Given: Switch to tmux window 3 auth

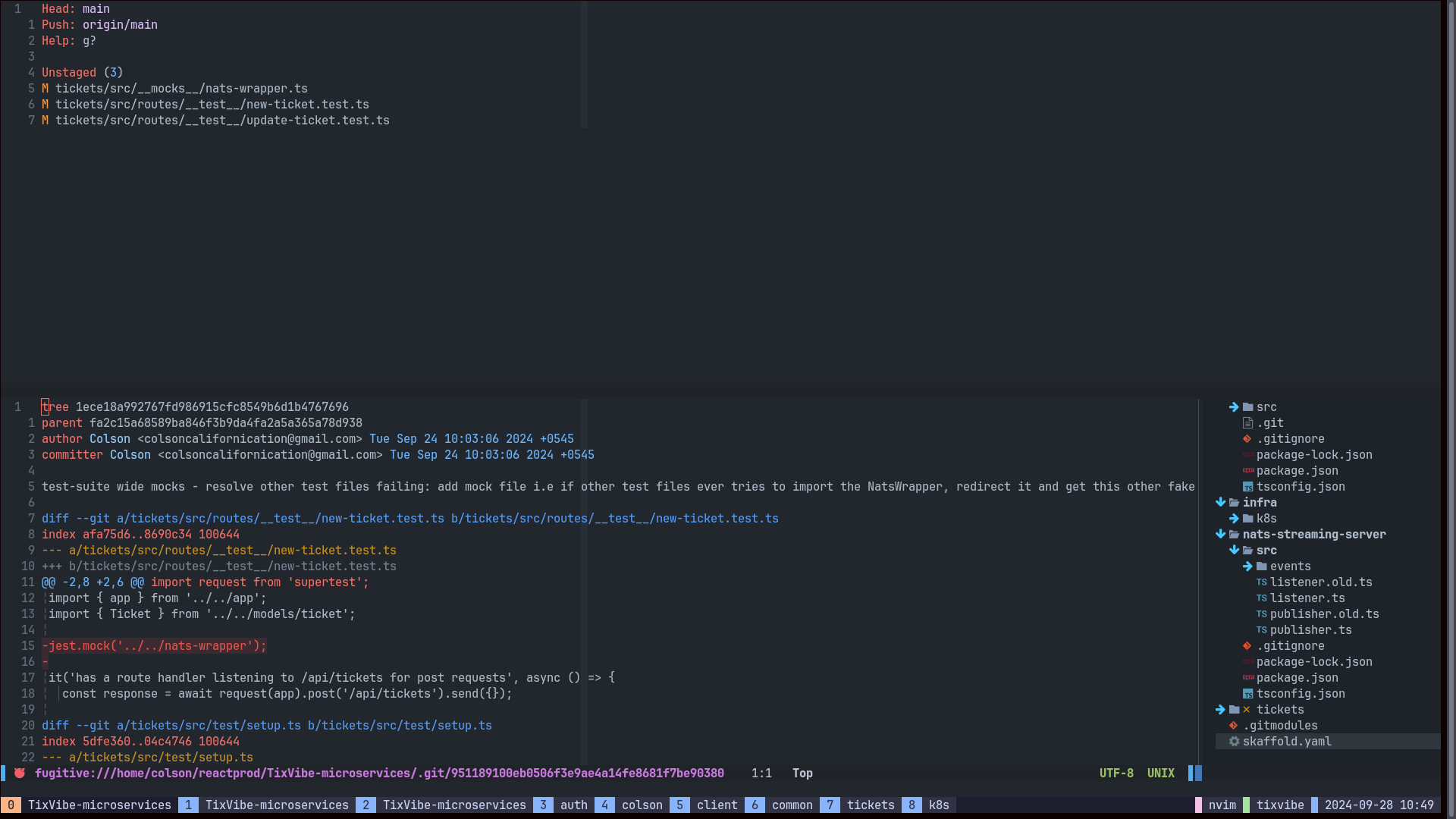Looking at the screenshot, I should click(x=573, y=805).
